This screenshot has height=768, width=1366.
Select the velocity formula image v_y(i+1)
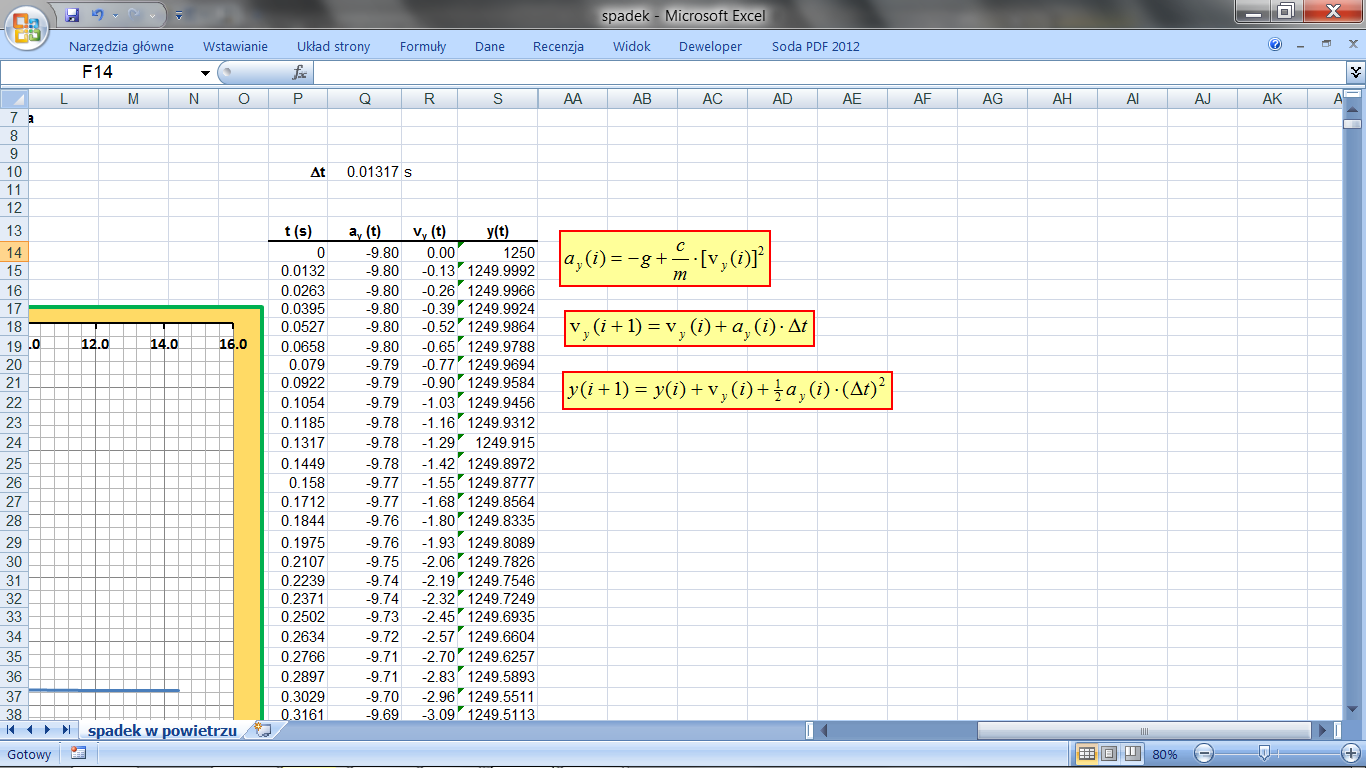pyautogui.click(x=690, y=329)
